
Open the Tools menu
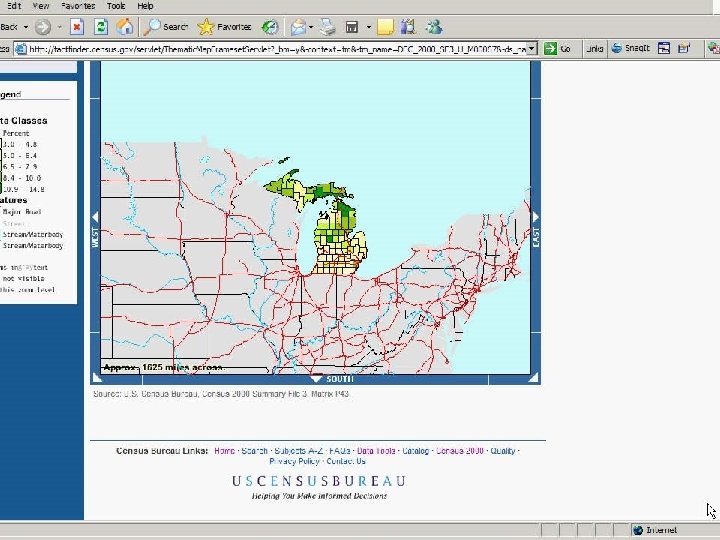[x=116, y=6]
